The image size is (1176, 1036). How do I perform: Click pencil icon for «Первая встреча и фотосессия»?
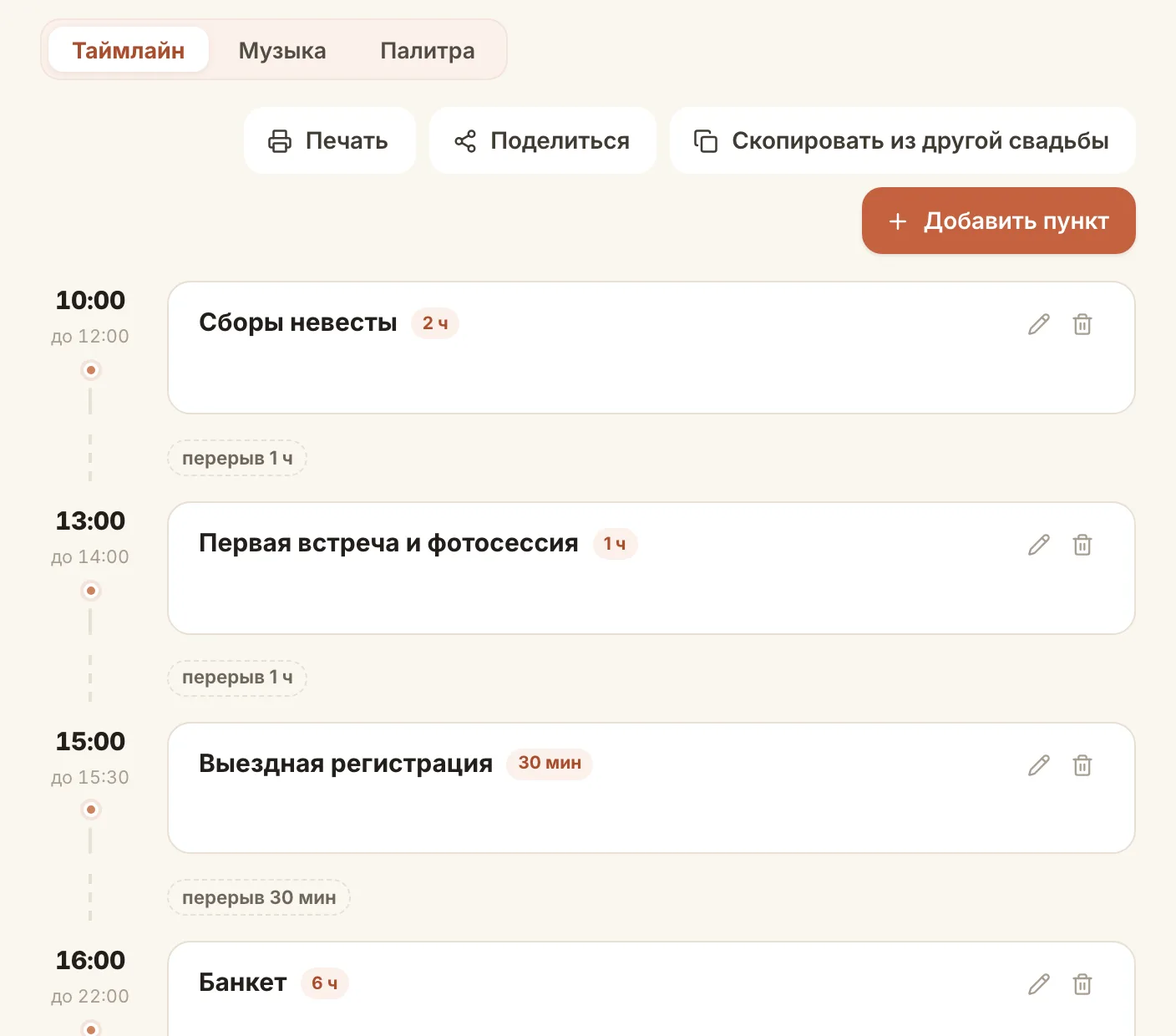(1039, 545)
